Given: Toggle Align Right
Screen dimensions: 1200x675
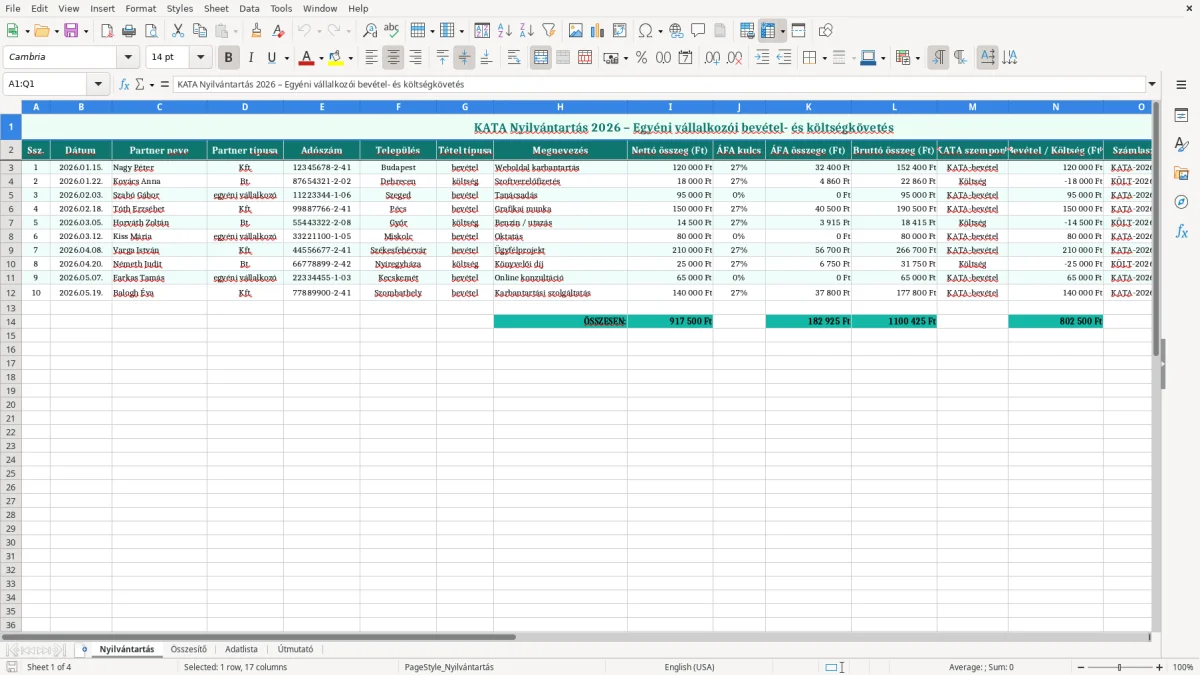Looking at the screenshot, I should tap(415, 58).
